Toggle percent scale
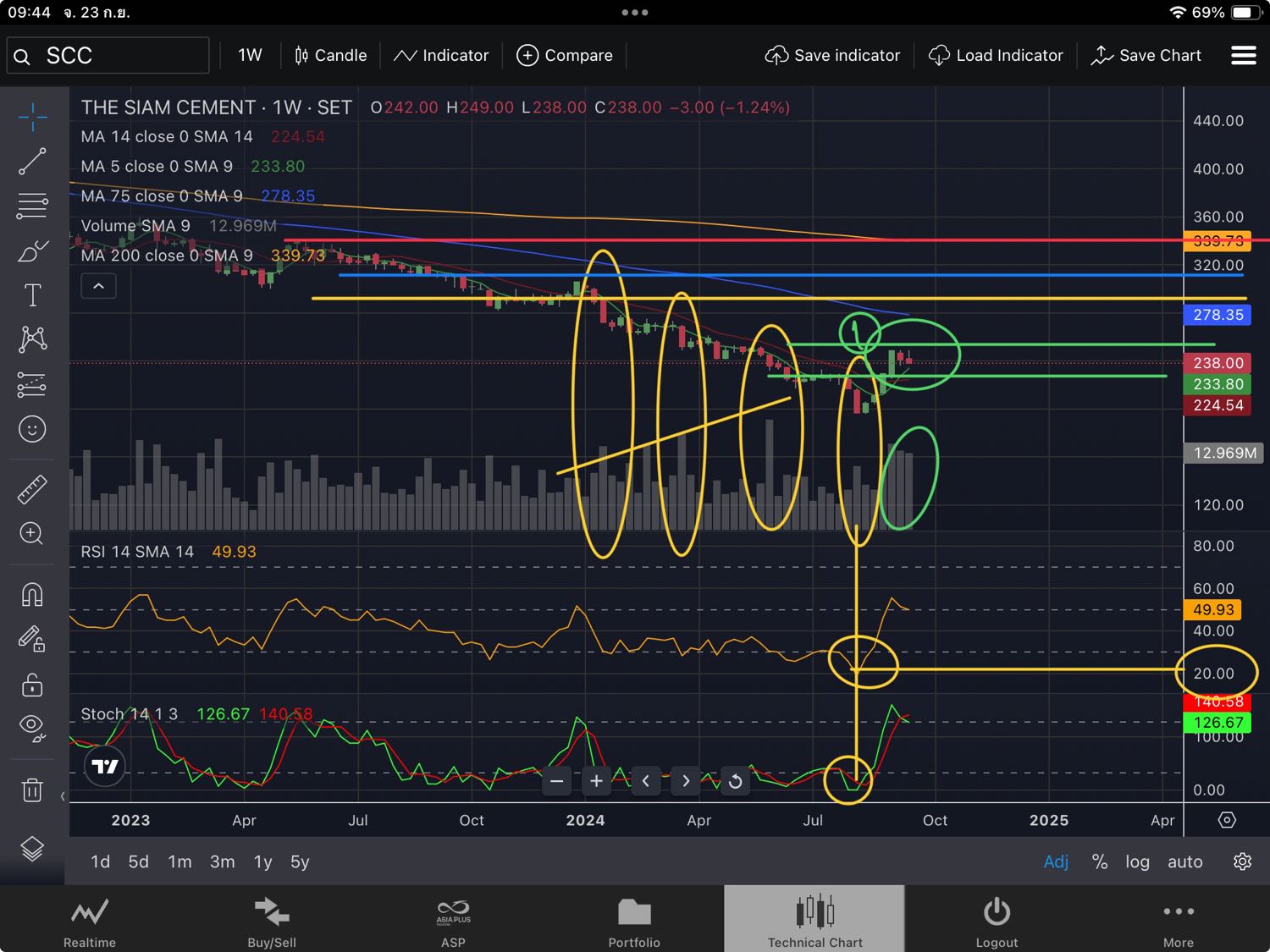Image resolution: width=1270 pixels, height=952 pixels. [x=1099, y=861]
